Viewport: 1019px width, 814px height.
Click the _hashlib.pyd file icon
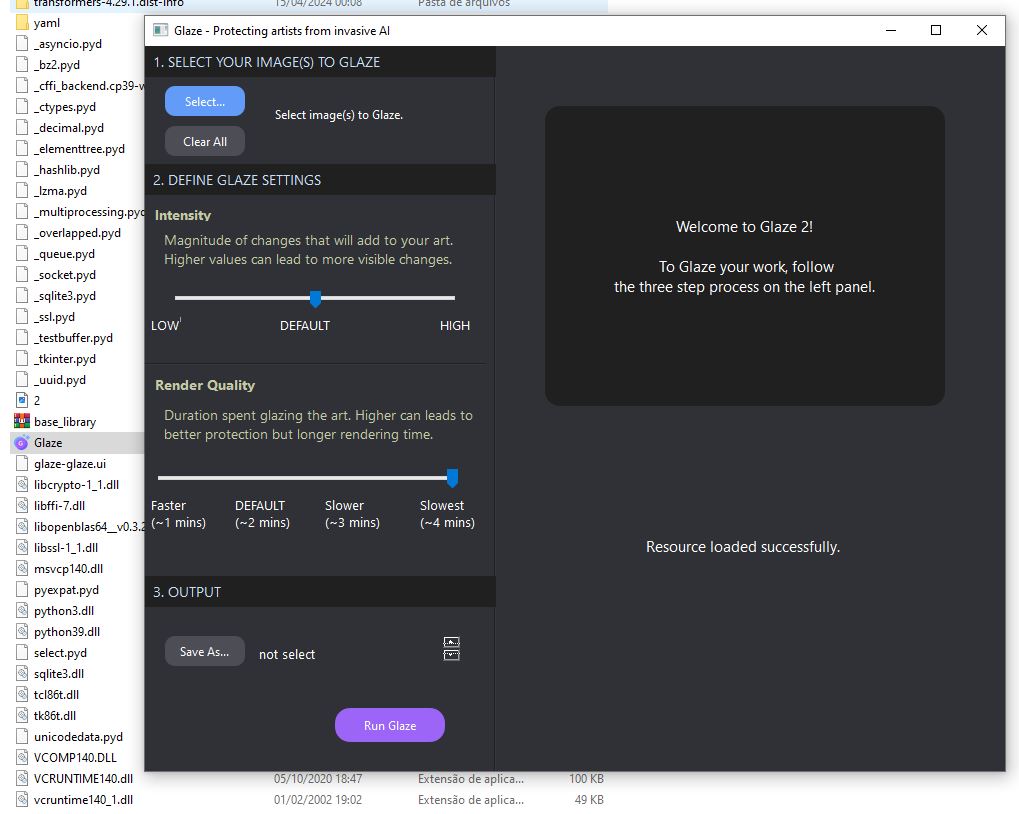[x=21, y=170]
